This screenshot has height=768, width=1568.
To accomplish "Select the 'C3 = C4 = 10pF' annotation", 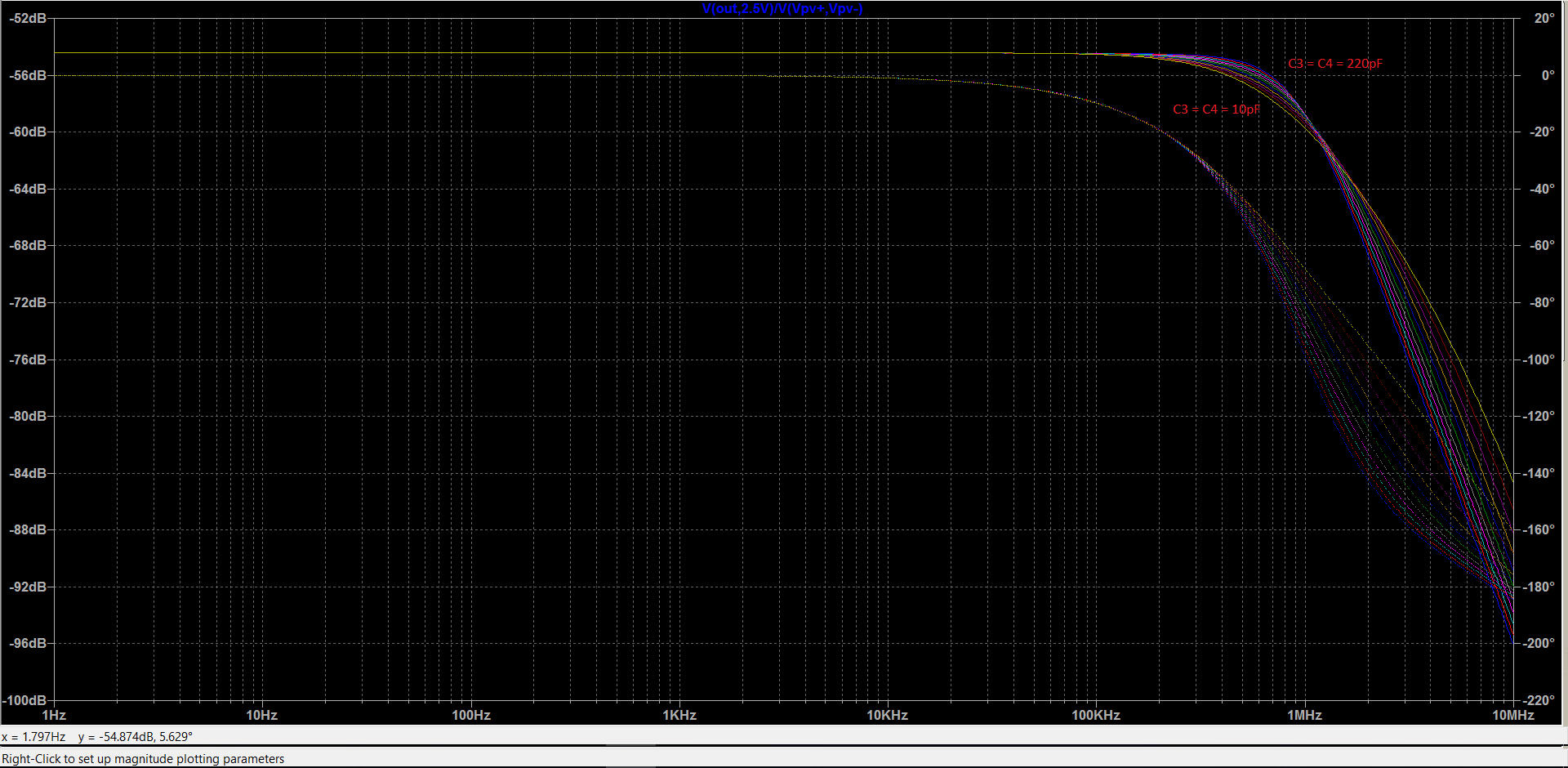I will (1216, 109).
